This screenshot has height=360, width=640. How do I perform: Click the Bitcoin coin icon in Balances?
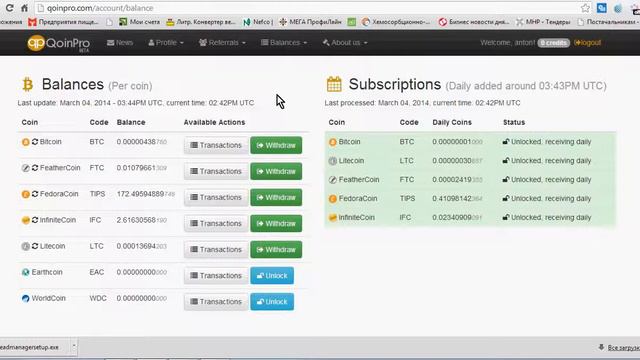[x=26, y=142]
